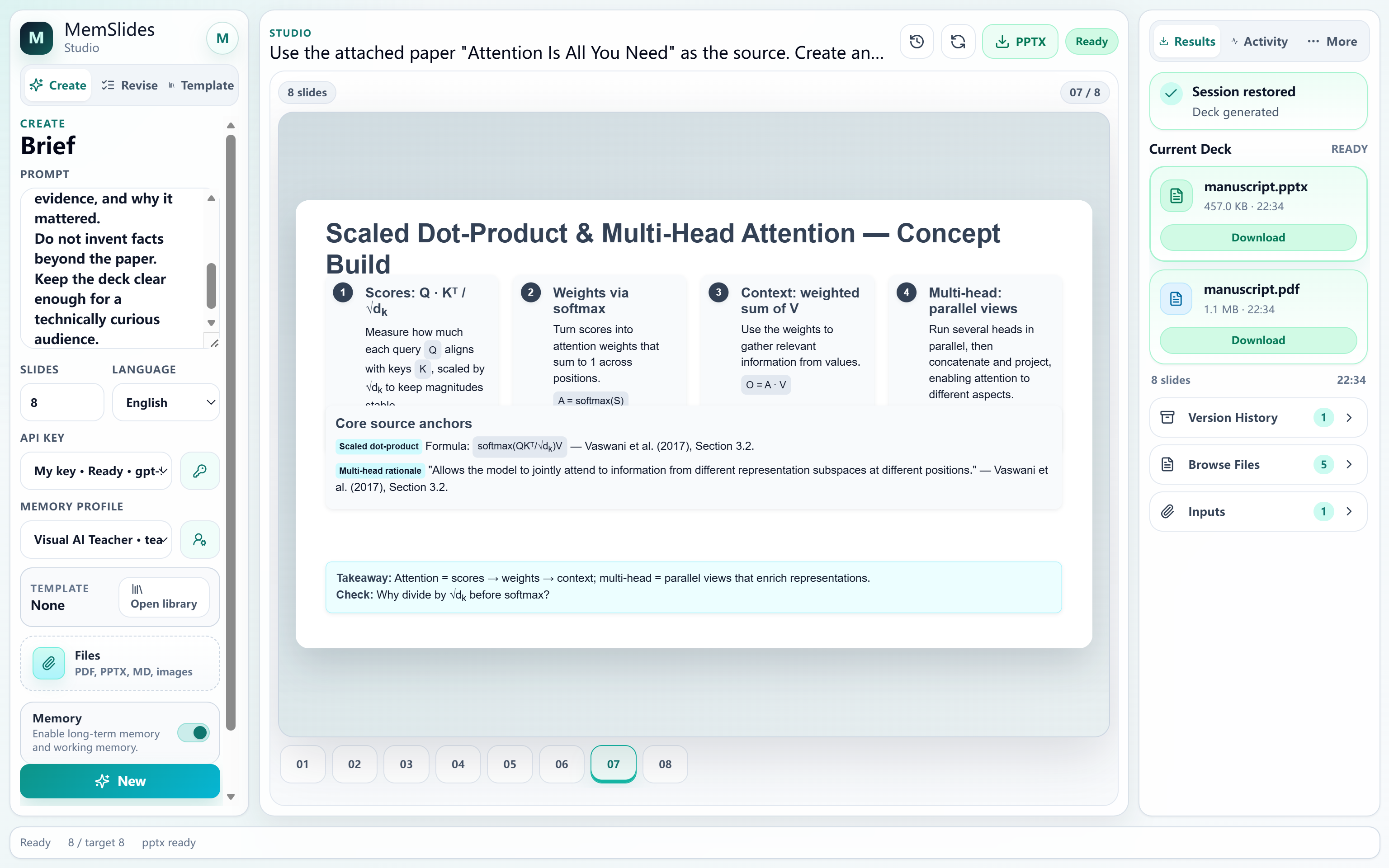Click the PPTX export button
This screenshot has height=868, width=1389.
click(1020, 41)
